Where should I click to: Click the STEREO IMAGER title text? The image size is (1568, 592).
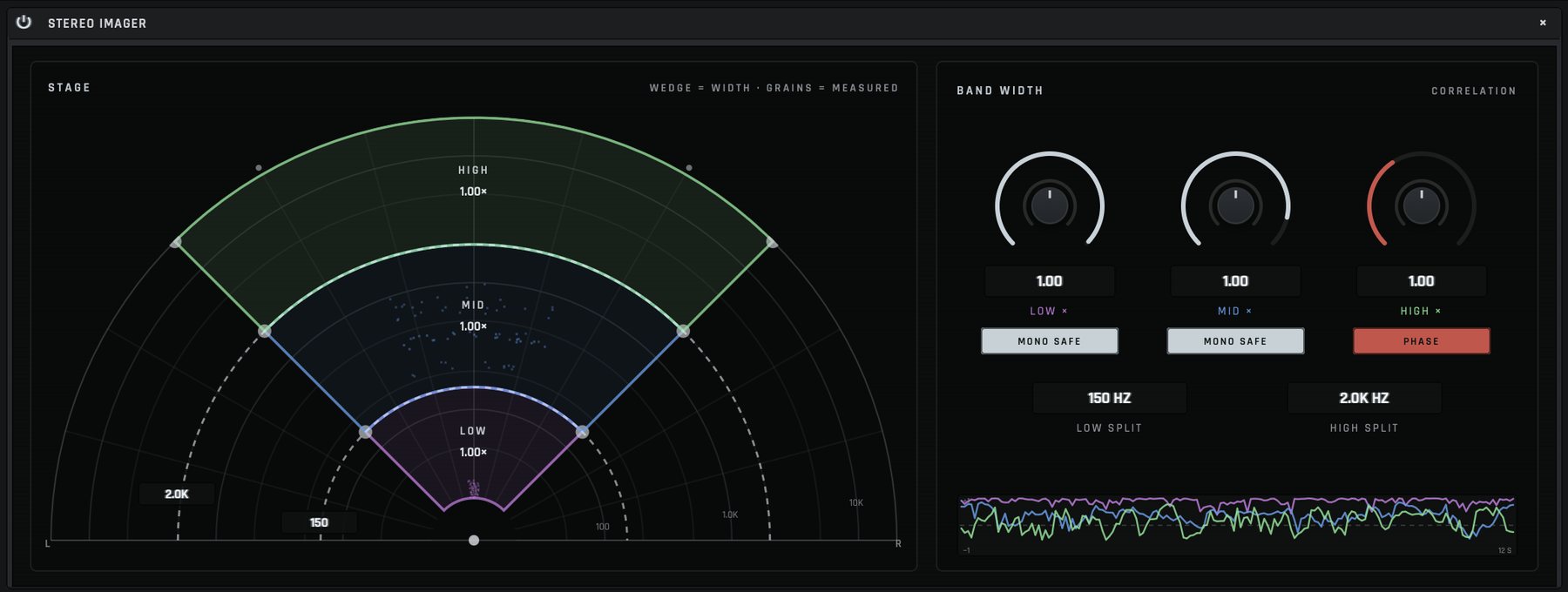[97, 24]
